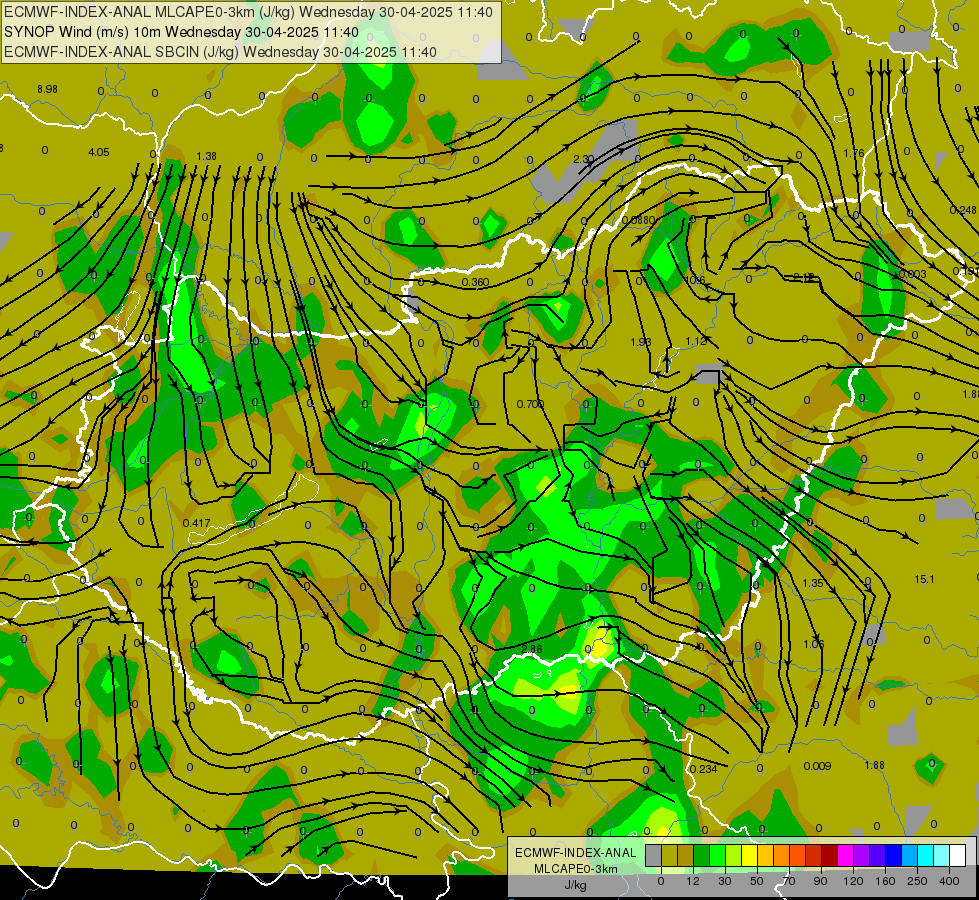Click the map value '1.12'
This screenshot has width=979, height=900.
tap(696, 341)
